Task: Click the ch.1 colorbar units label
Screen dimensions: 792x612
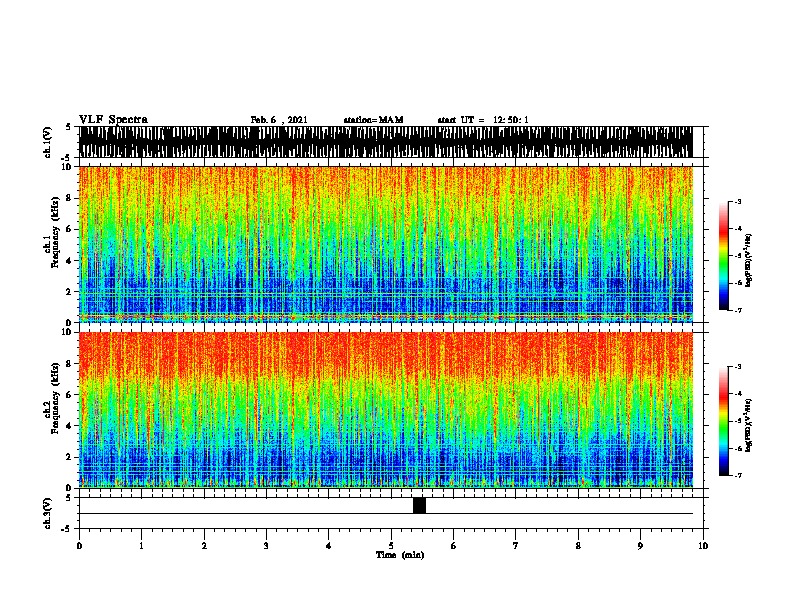Action: coord(749,260)
